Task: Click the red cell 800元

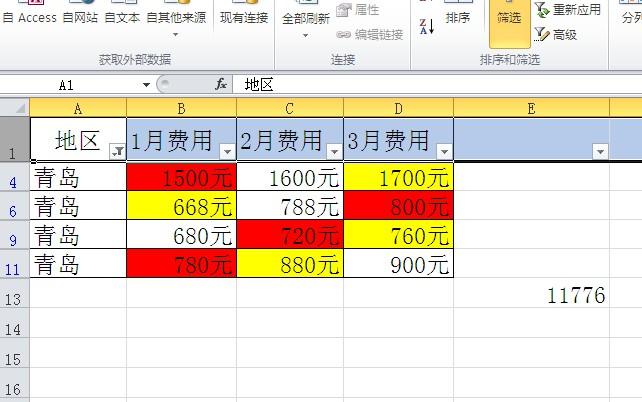Action: [398, 206]
